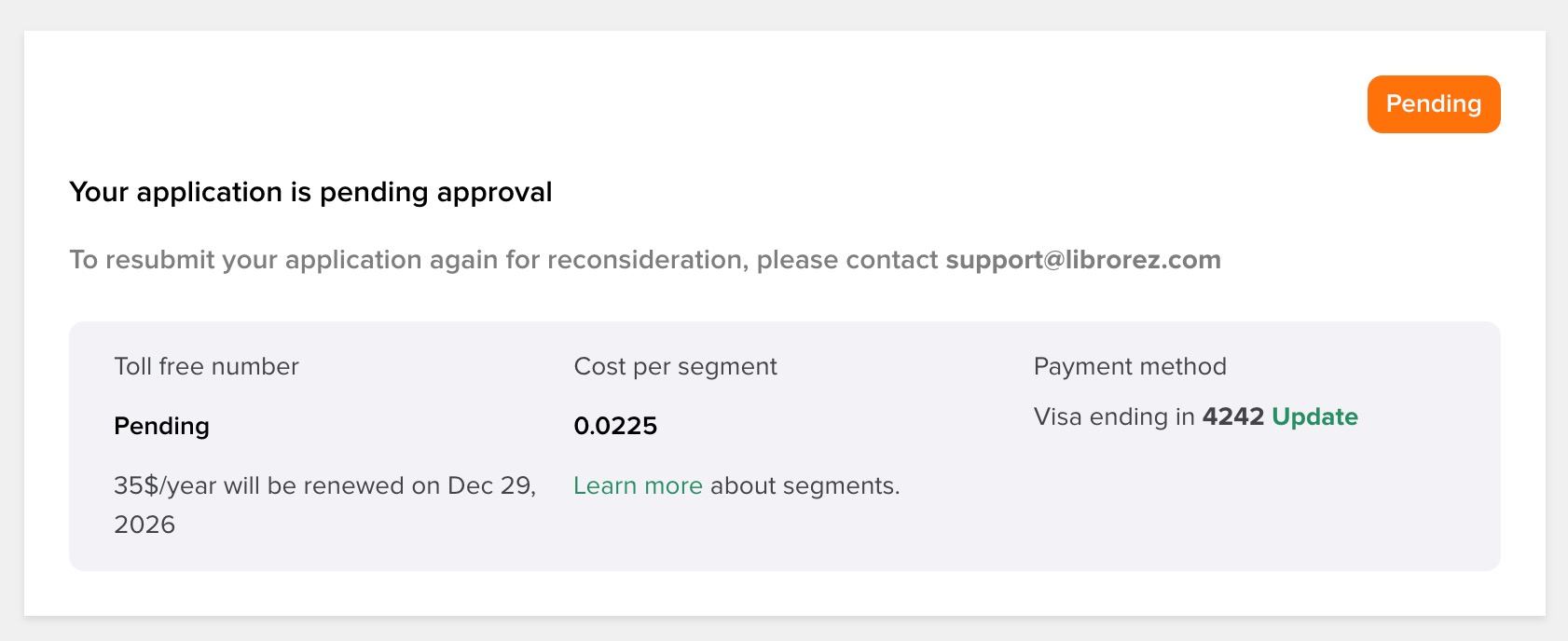Click the 2026 renewal year text
Viewport: 1568px width, 641px height.
144,525
